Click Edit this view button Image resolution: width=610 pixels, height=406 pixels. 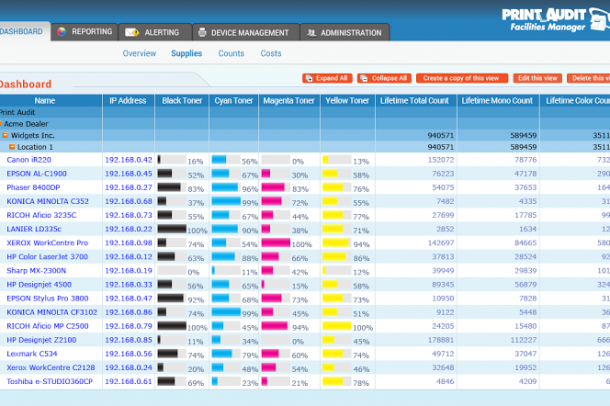click(537, 78)
